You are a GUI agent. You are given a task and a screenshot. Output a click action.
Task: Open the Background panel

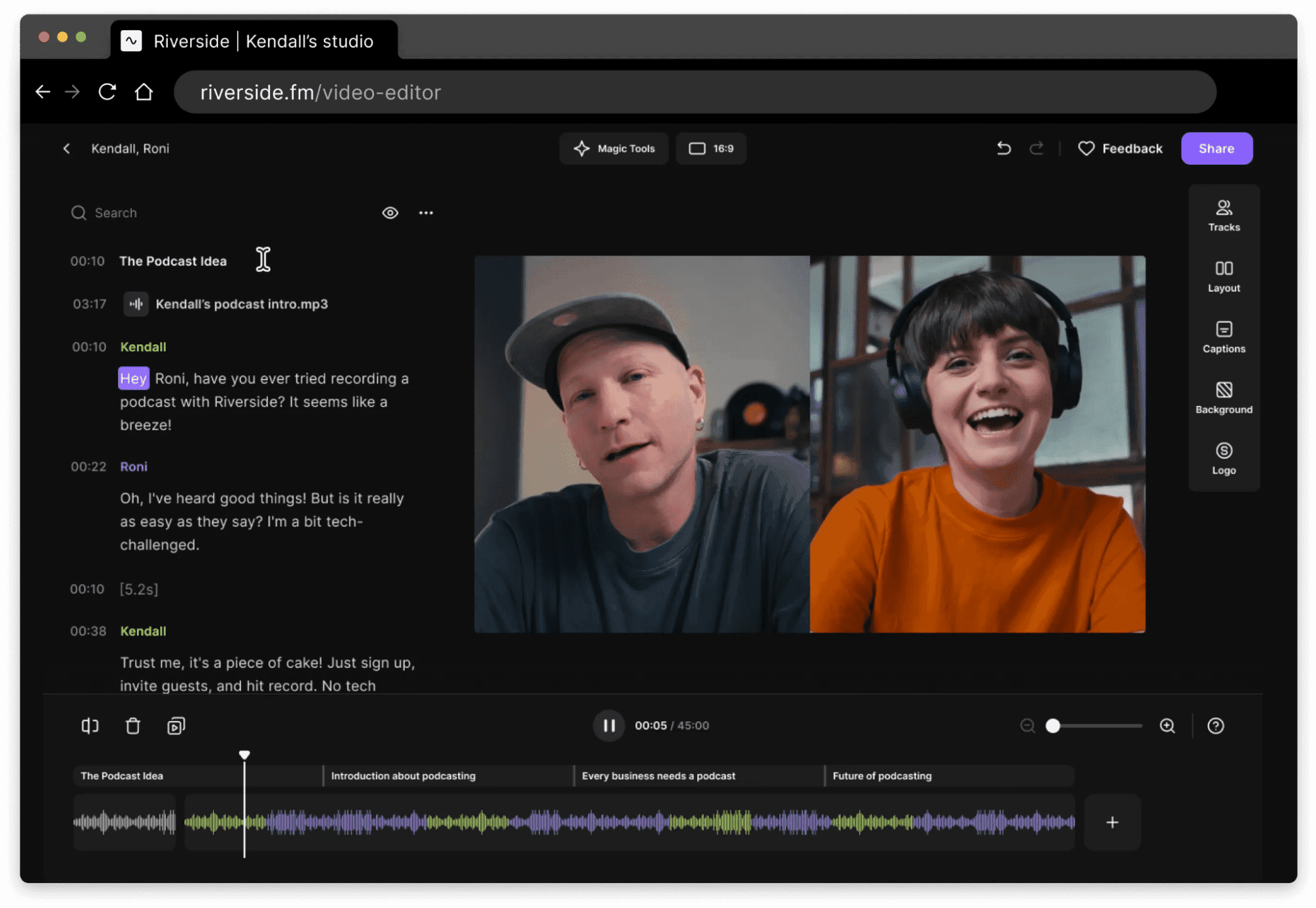(x=1223, y=398)
